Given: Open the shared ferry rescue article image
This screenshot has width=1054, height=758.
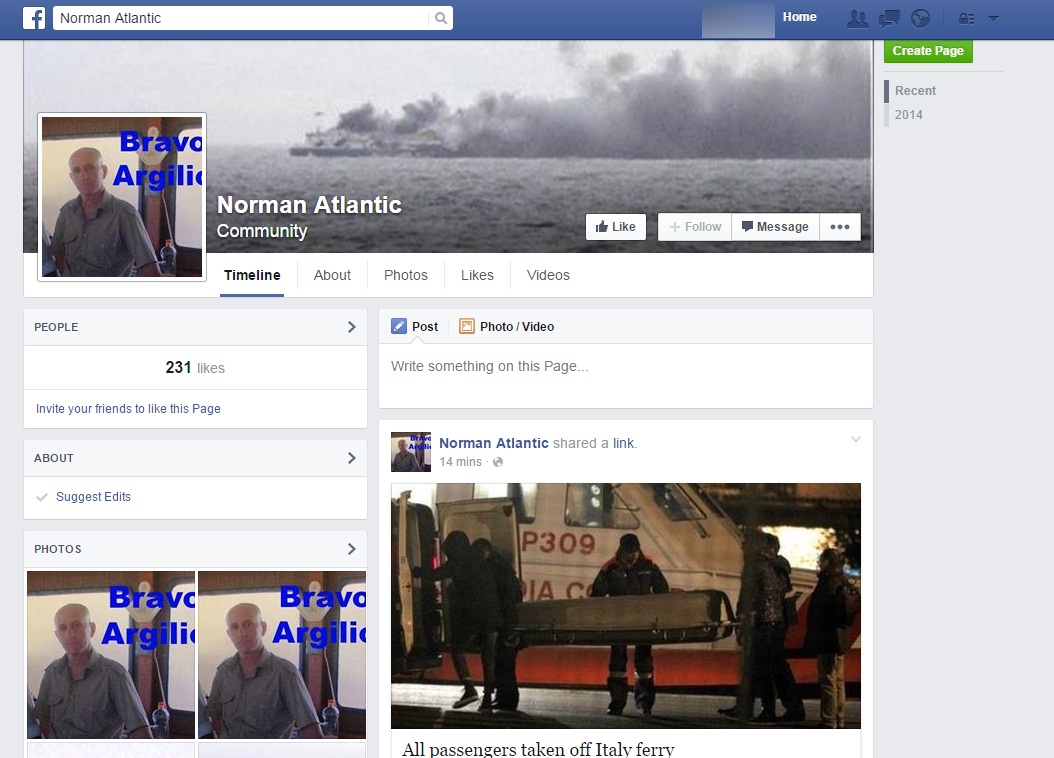Looking at the screenshot, I should [x=626, y=605].
